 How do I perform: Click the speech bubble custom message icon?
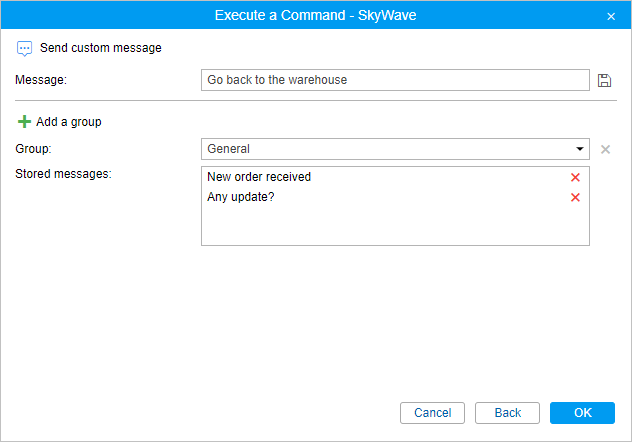[25, 48]
